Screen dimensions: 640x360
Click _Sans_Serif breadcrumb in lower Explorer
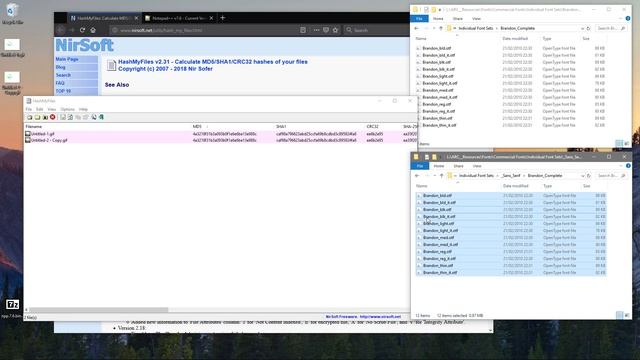511,176
